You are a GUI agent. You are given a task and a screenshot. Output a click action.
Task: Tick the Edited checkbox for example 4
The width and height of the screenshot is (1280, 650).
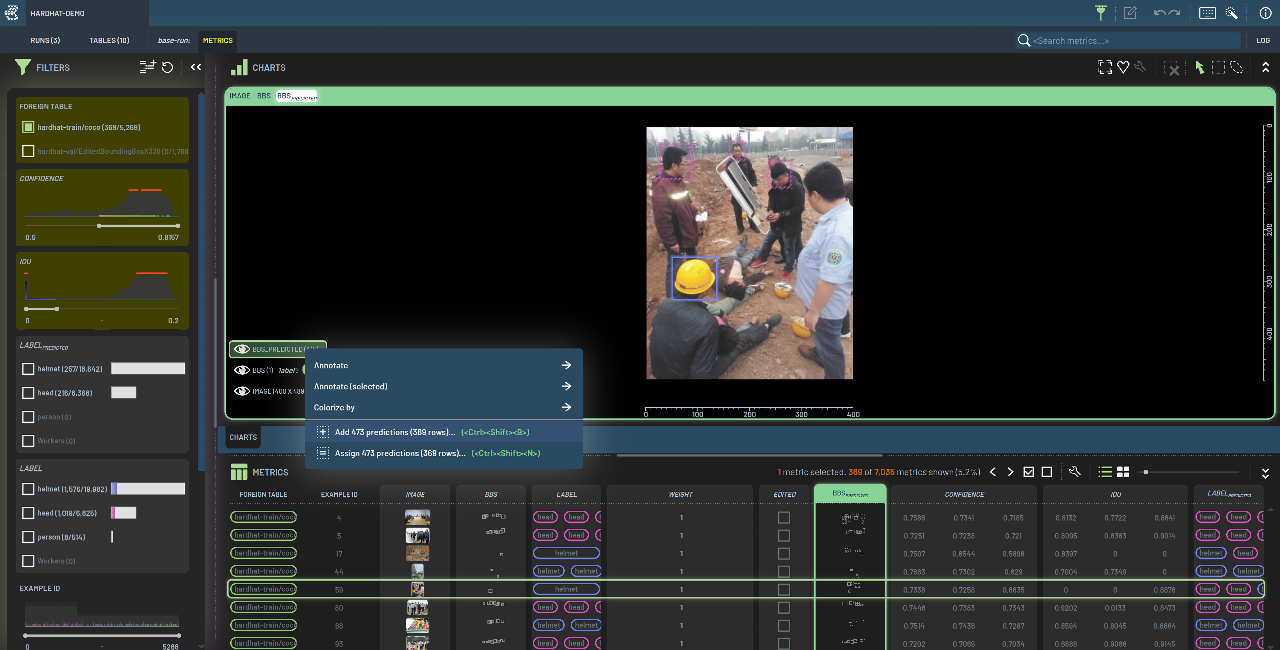[x=784, y=517]
